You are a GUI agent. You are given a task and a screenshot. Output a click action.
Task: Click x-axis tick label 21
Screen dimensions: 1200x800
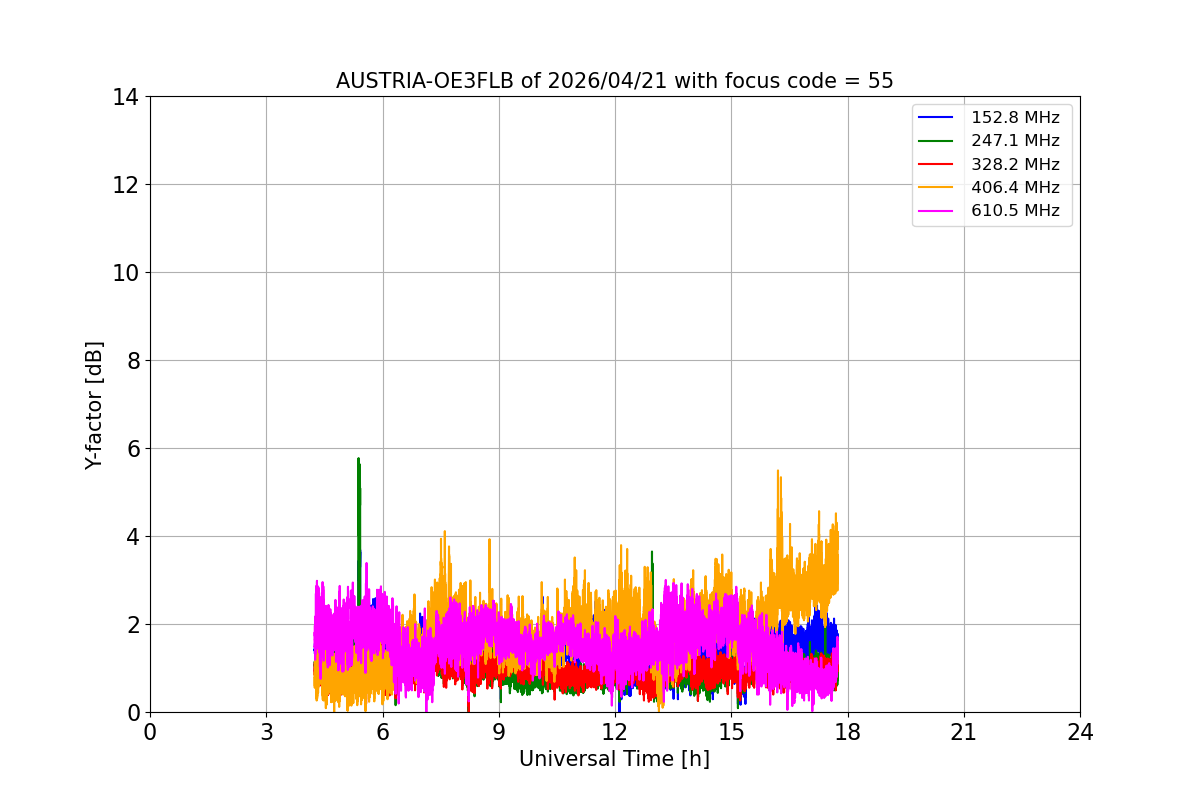point(964,732)
